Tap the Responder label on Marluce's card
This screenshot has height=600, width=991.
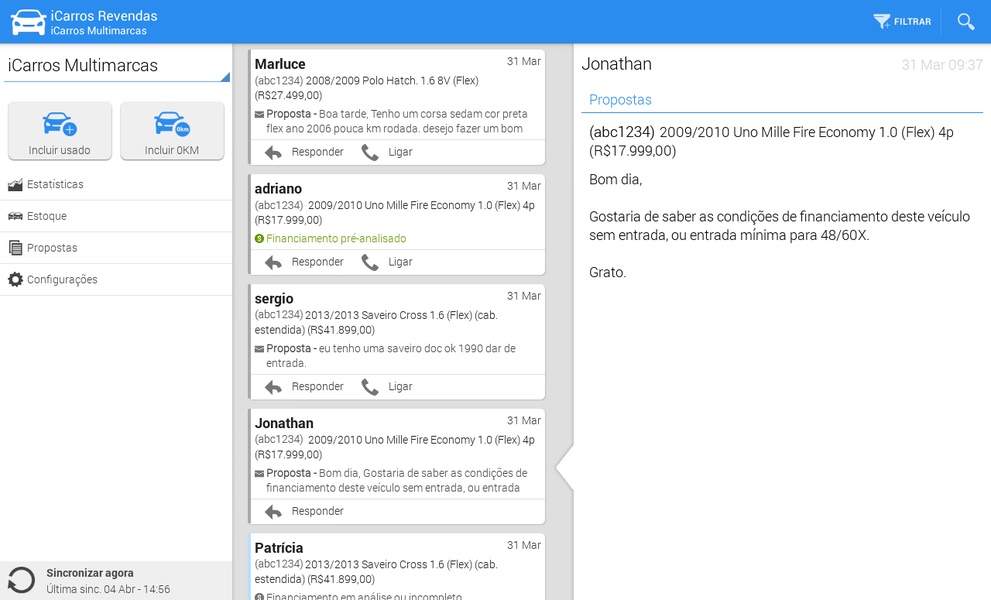(317, 152)
